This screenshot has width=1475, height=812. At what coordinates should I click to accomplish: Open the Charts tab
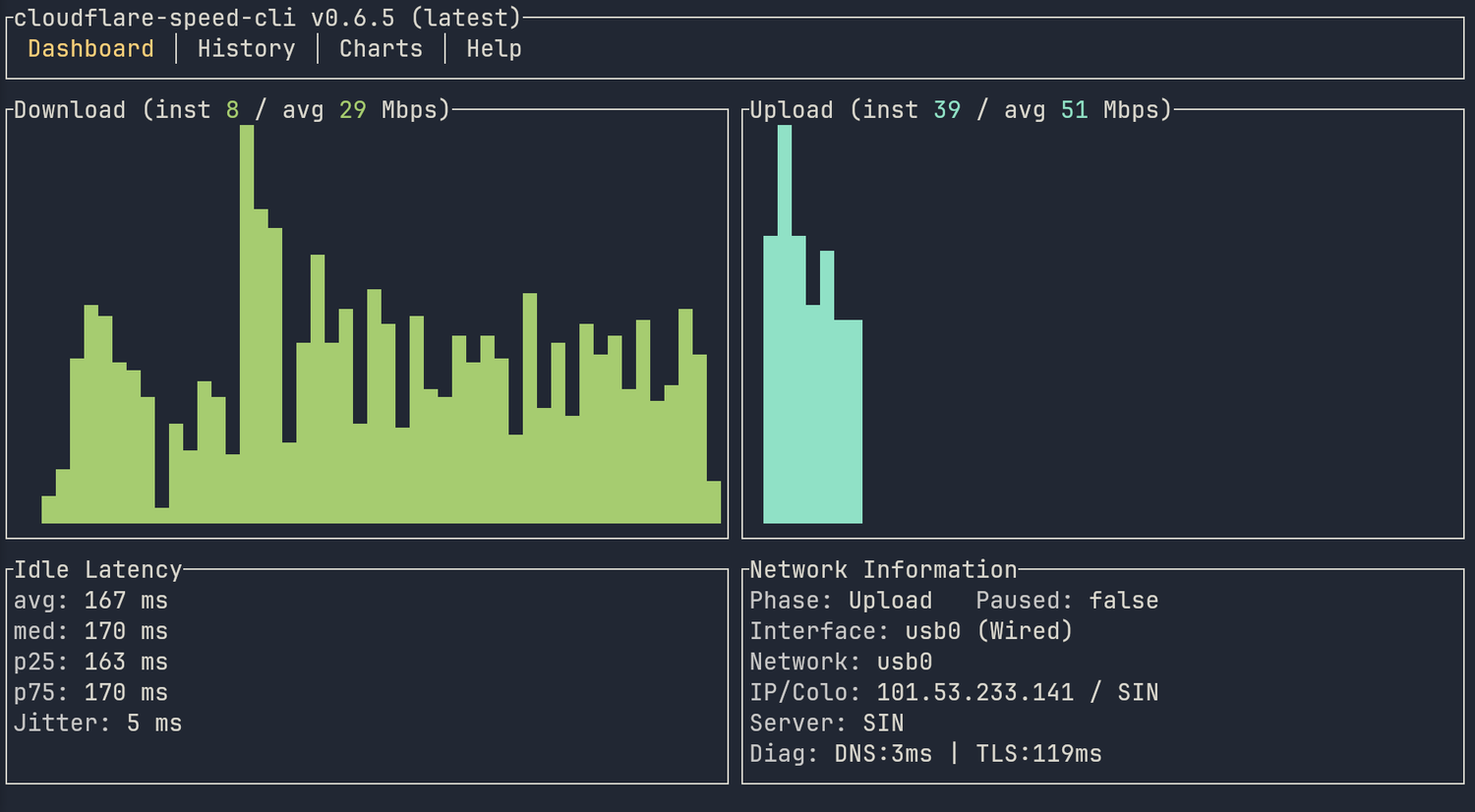381,48
